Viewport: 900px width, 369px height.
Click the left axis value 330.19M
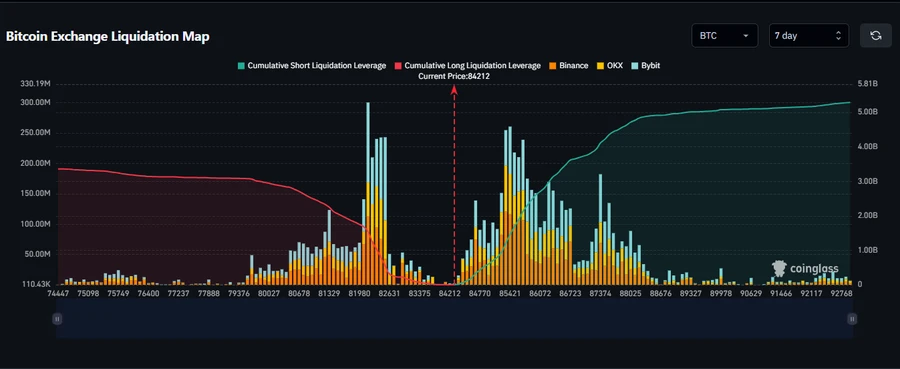36,84
